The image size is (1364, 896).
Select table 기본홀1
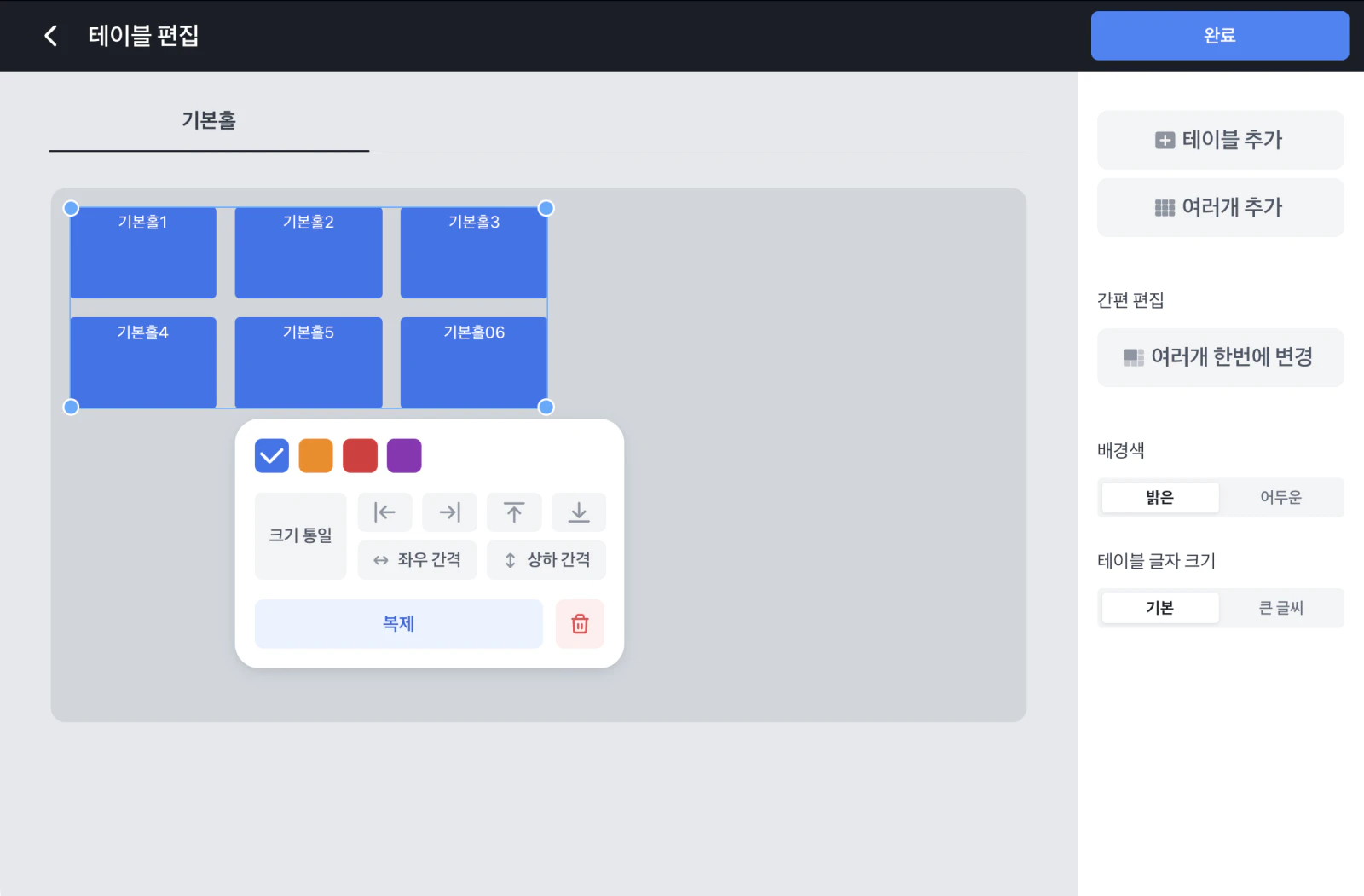[x=143, y=253]
